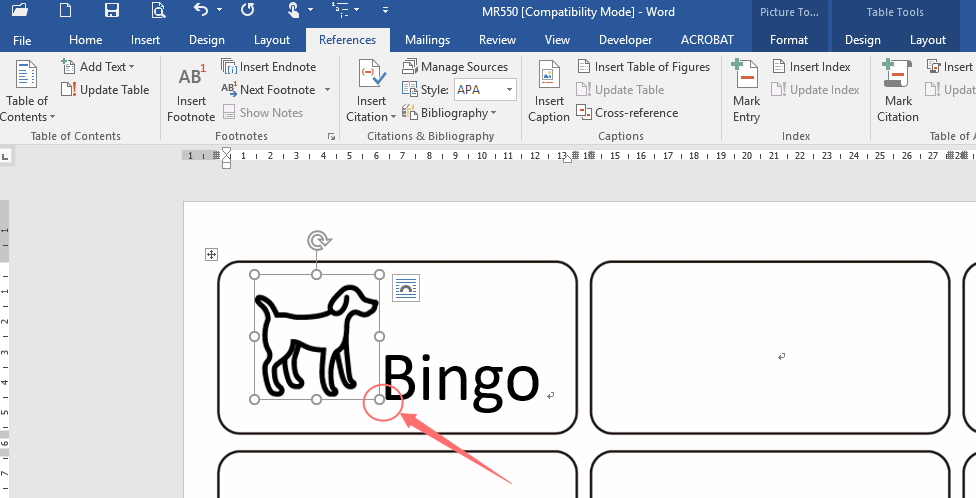The height and width of the screenshot is (498, 976).
Task: Open the Table Tools Layout tab
Action: [x=927, y=40]
